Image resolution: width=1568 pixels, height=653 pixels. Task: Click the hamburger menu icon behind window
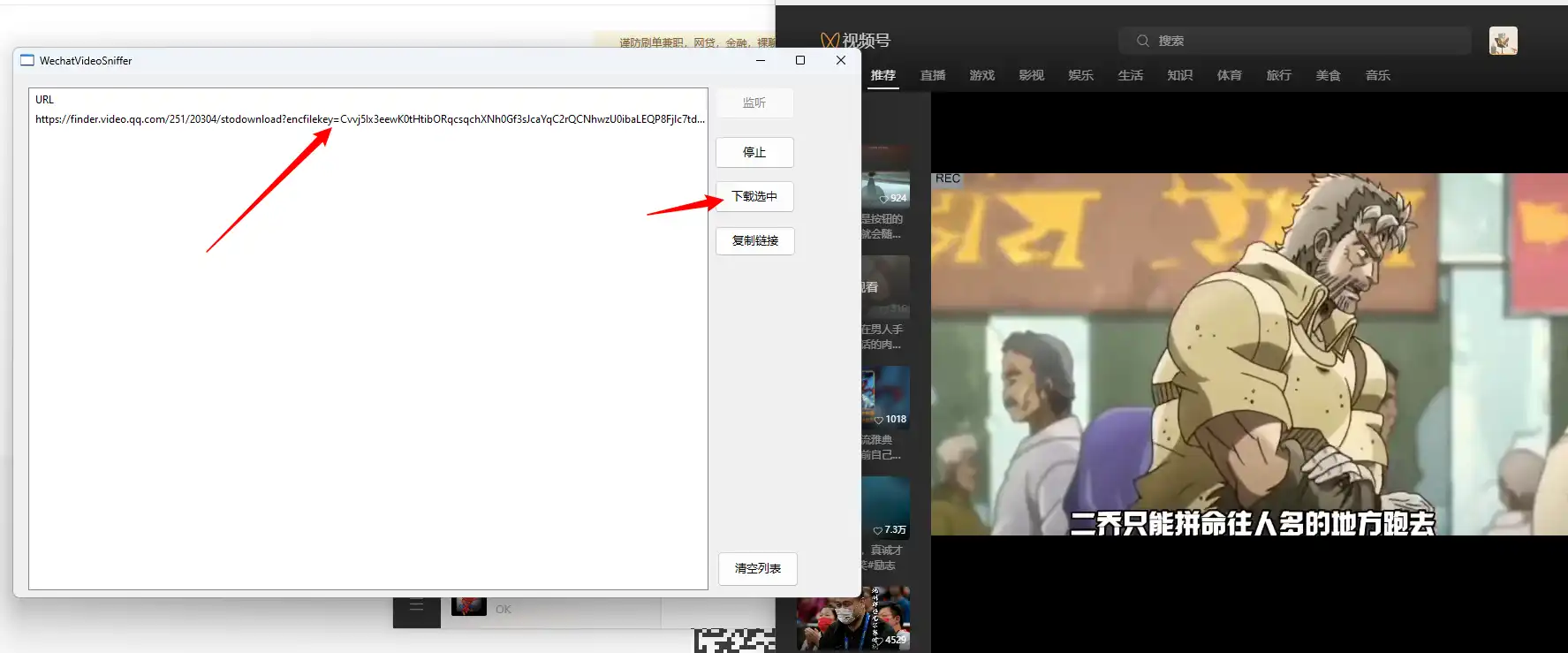click(416, 607)
